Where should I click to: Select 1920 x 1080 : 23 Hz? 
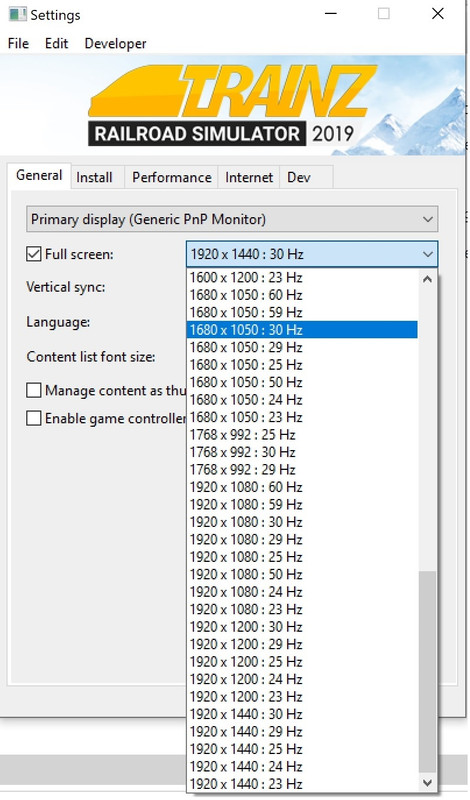pos(303,609)
